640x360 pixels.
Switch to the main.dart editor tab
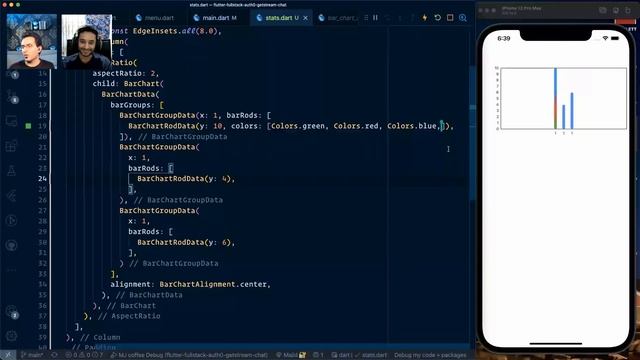(x=215, y=18)
